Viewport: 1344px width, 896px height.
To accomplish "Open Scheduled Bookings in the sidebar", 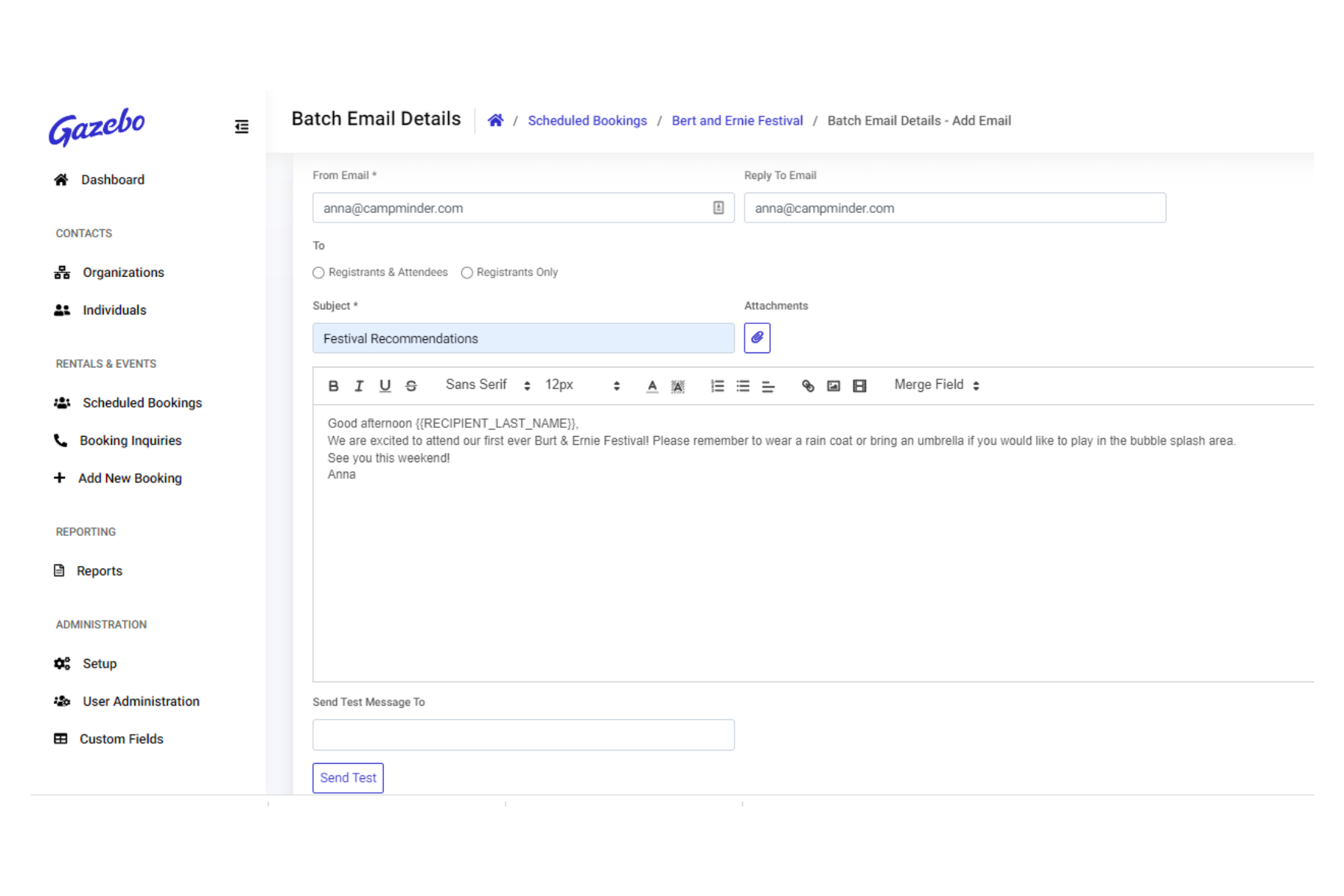I will (x=142, y=403).
